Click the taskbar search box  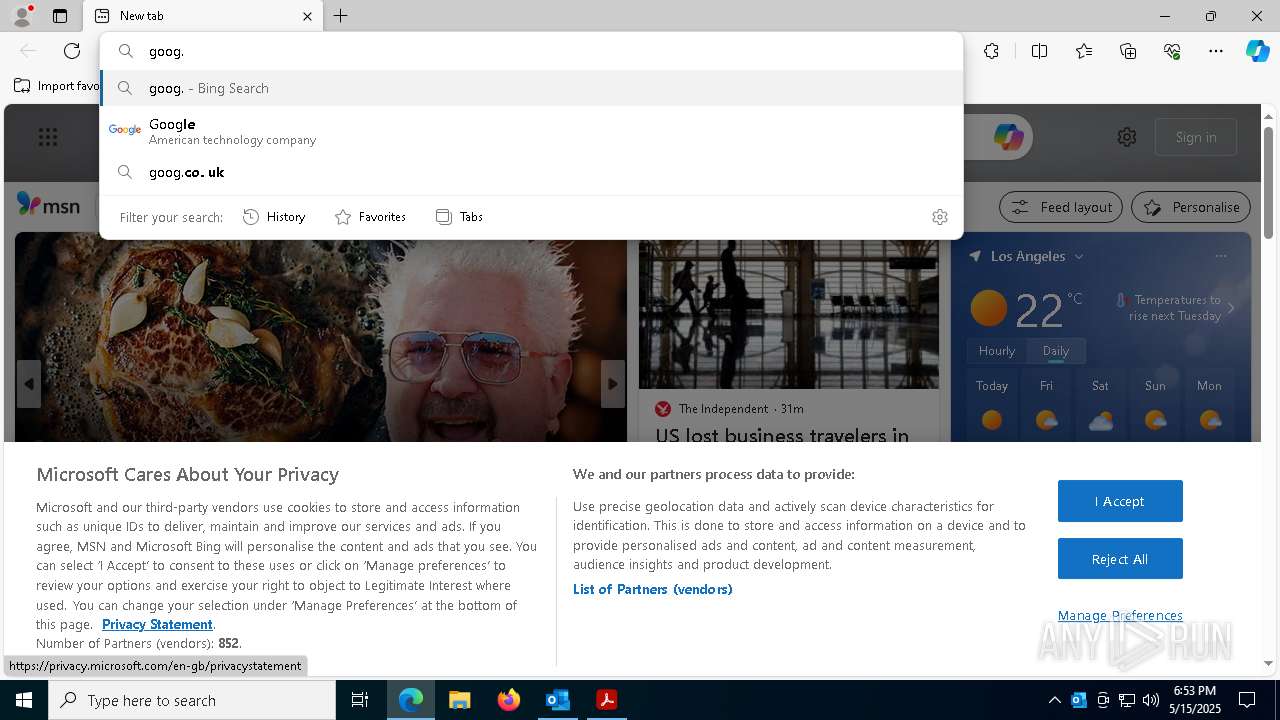pyautogui.click(x=192, y=700)
